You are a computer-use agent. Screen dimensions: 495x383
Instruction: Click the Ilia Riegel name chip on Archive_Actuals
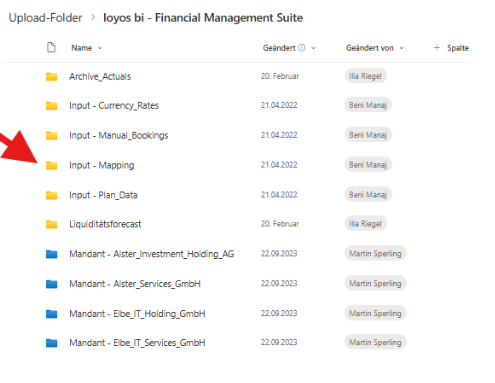(365, 76)
